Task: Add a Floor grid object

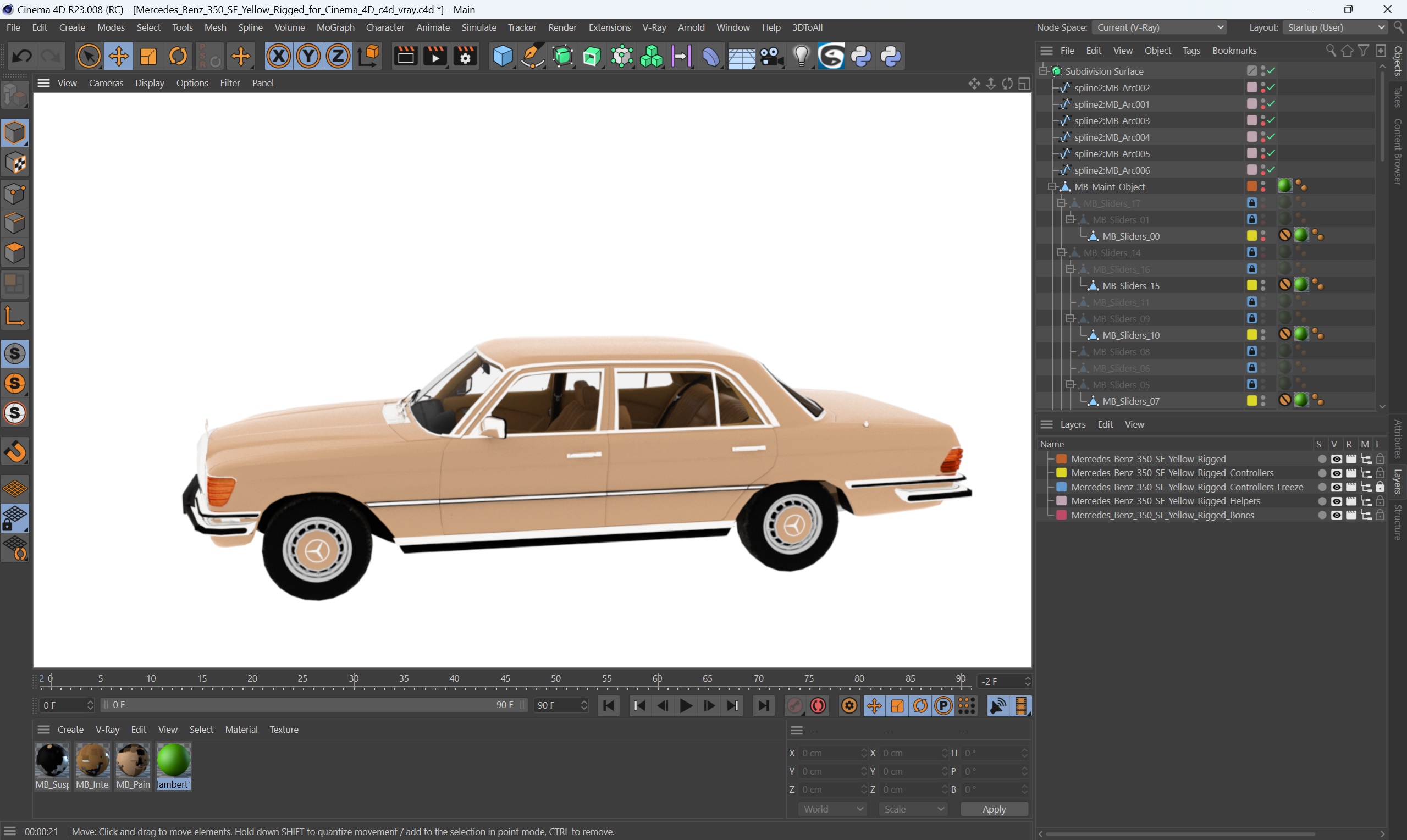Action: point(741,56)
